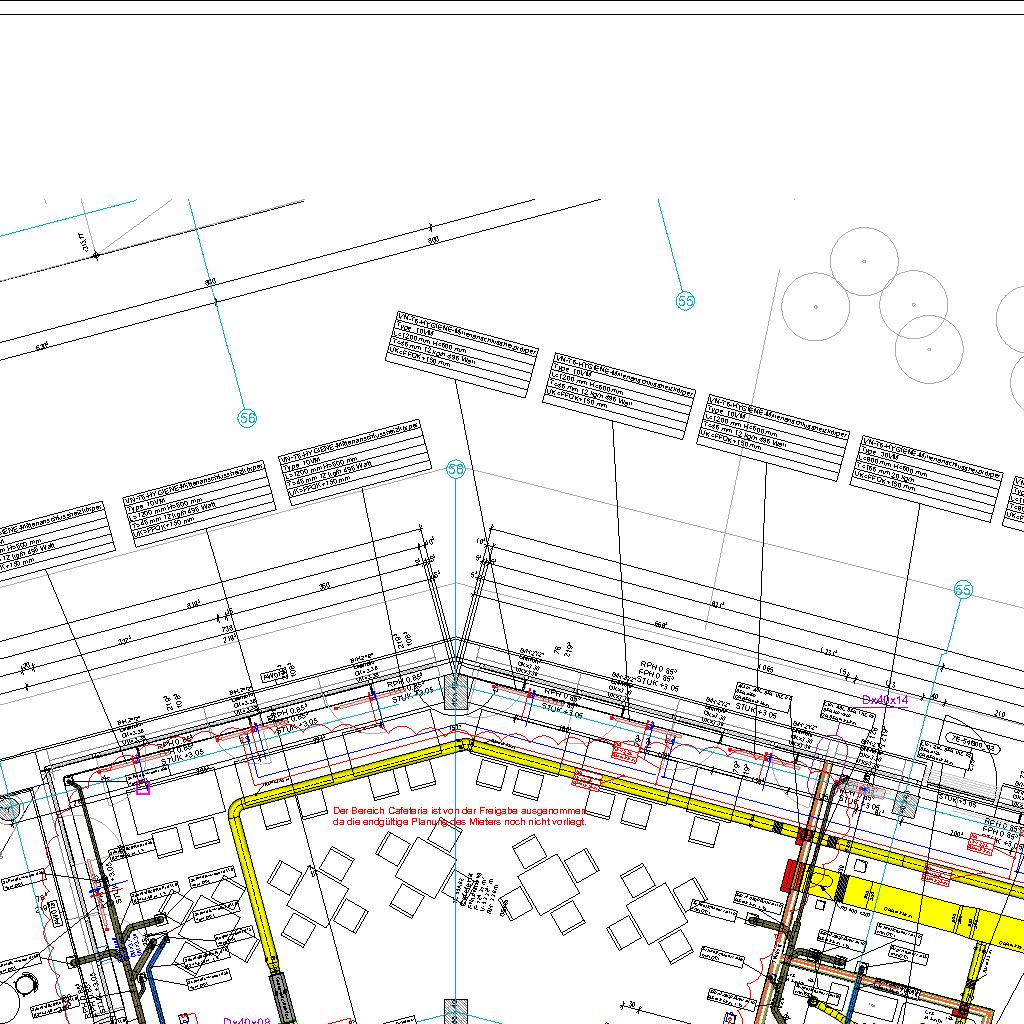Select axis bubble 56 atop the vertical cyan line
Image resolution: width=1024 pixels, height=1024 pixels.
(x=456, y=469)
